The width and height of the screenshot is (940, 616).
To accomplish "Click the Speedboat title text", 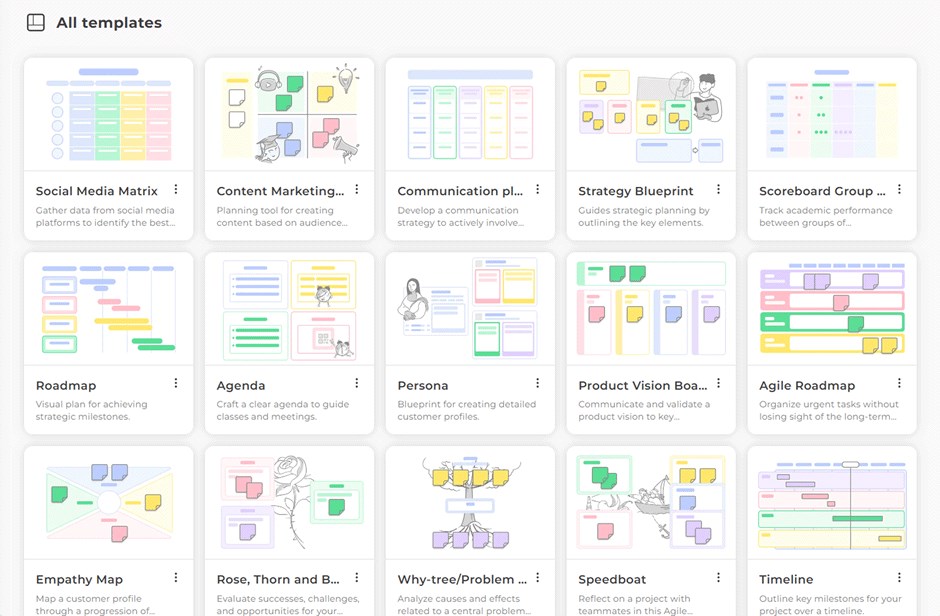I will pyautogui.click(x=612, y=579).
